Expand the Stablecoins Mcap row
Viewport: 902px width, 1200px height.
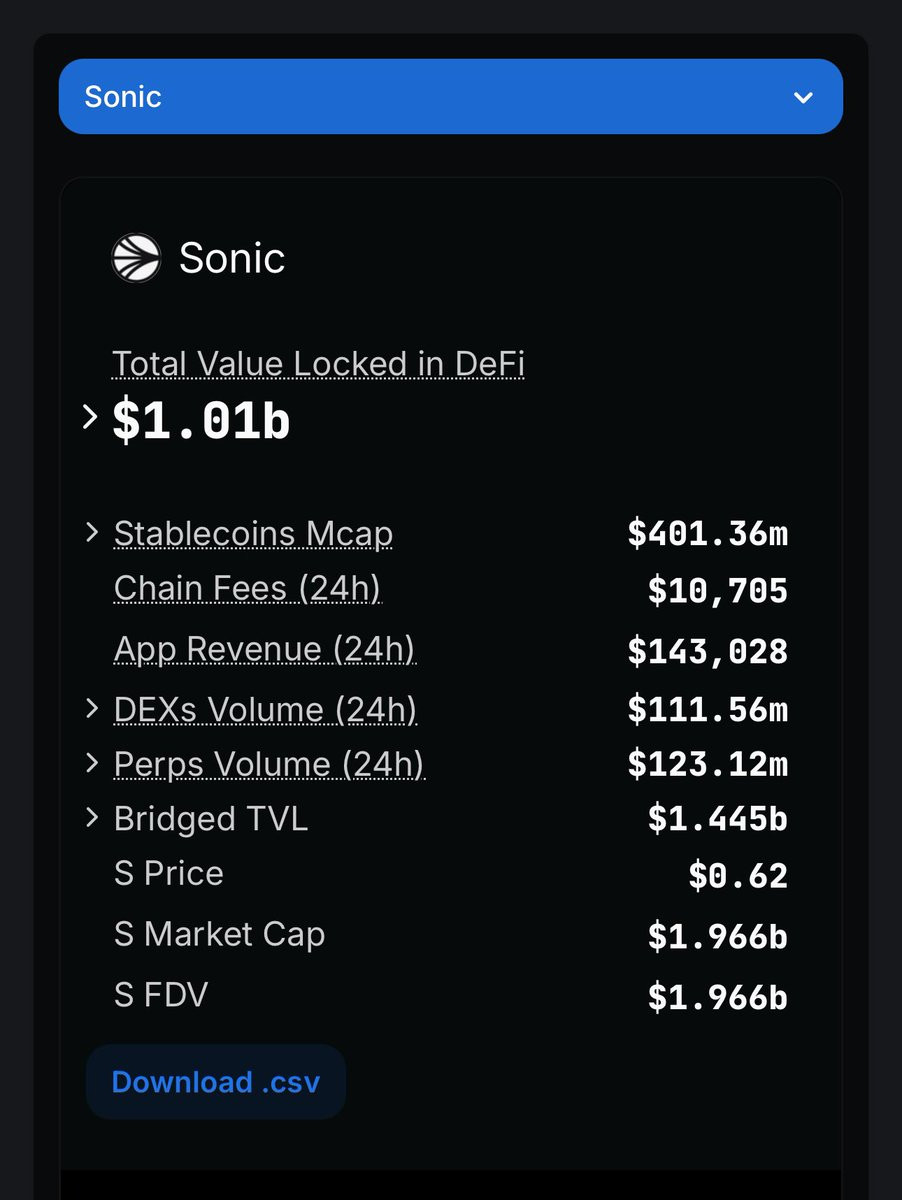tap(92, 533)
